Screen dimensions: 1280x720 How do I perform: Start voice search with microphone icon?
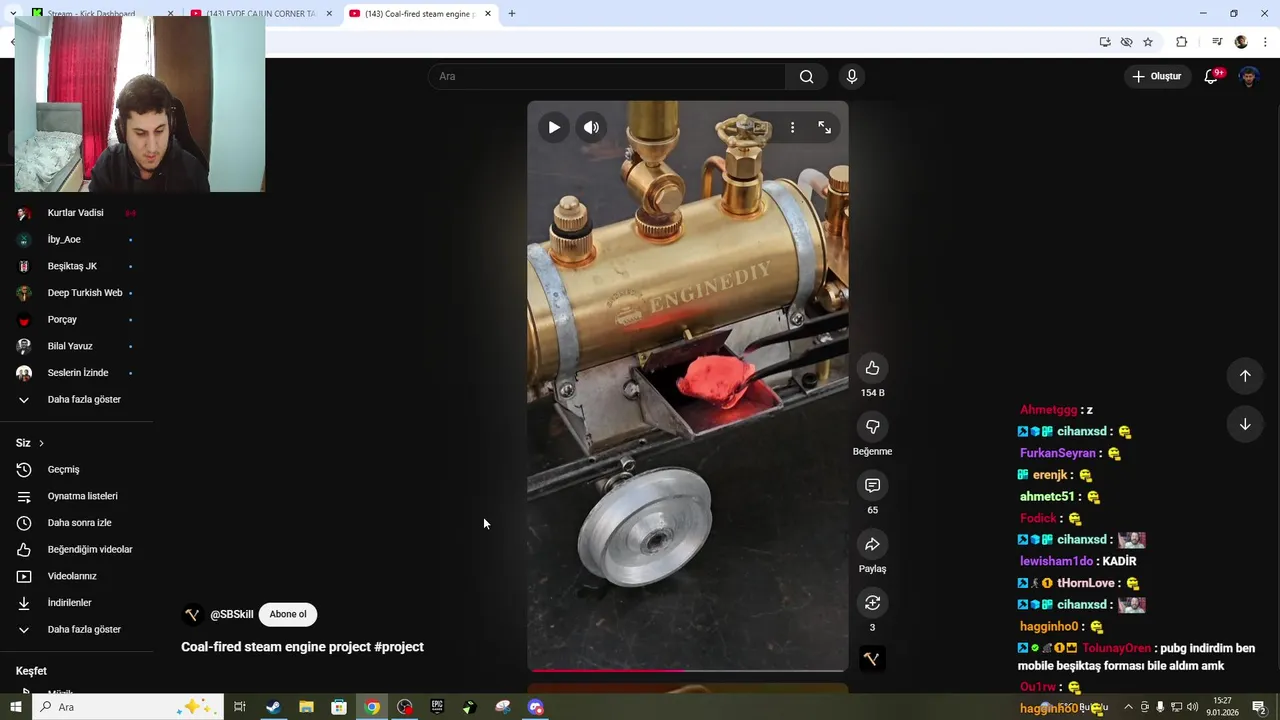click(x=852, y=76)
